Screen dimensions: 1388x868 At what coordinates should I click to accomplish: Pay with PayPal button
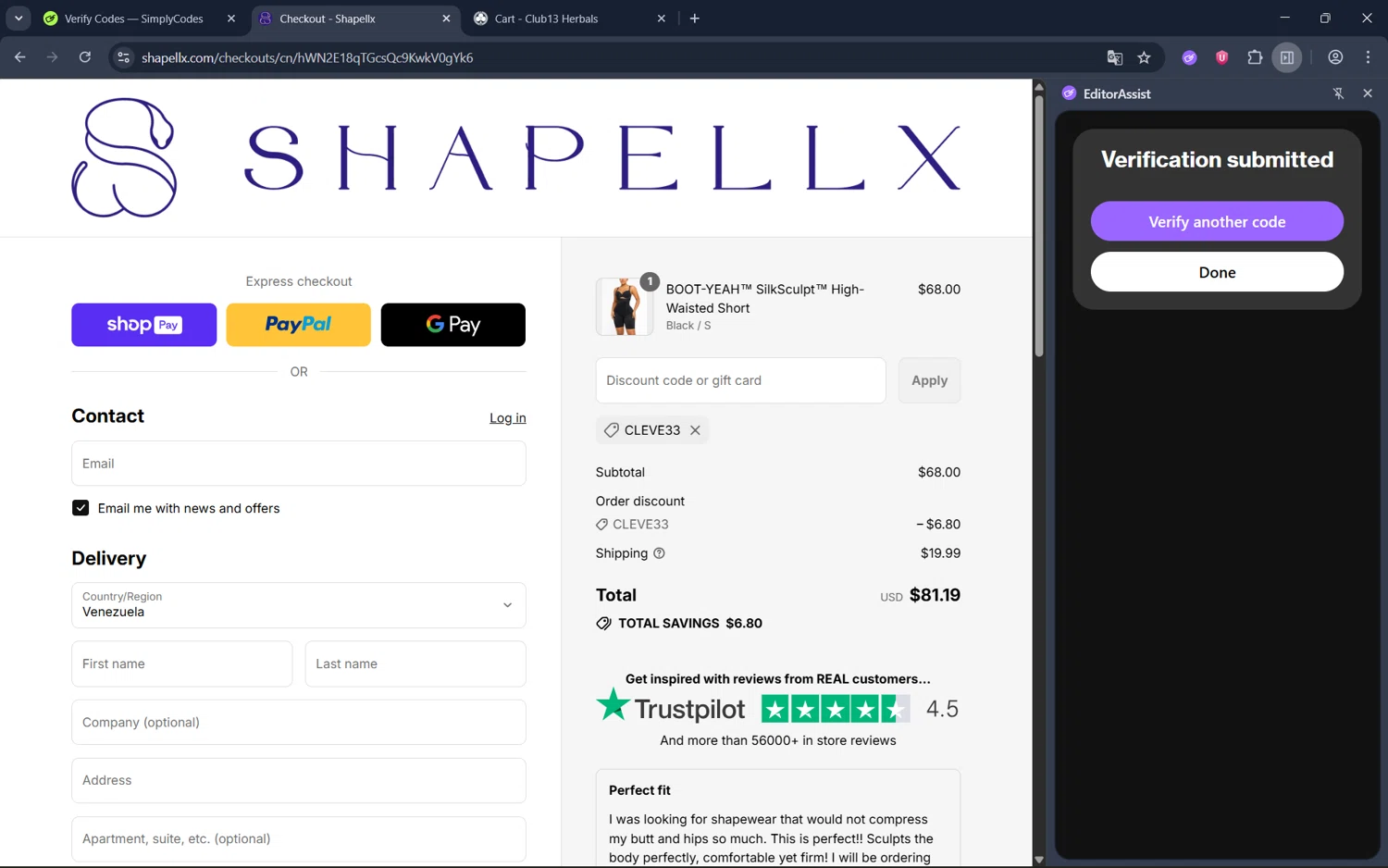[x=298, y=325]
